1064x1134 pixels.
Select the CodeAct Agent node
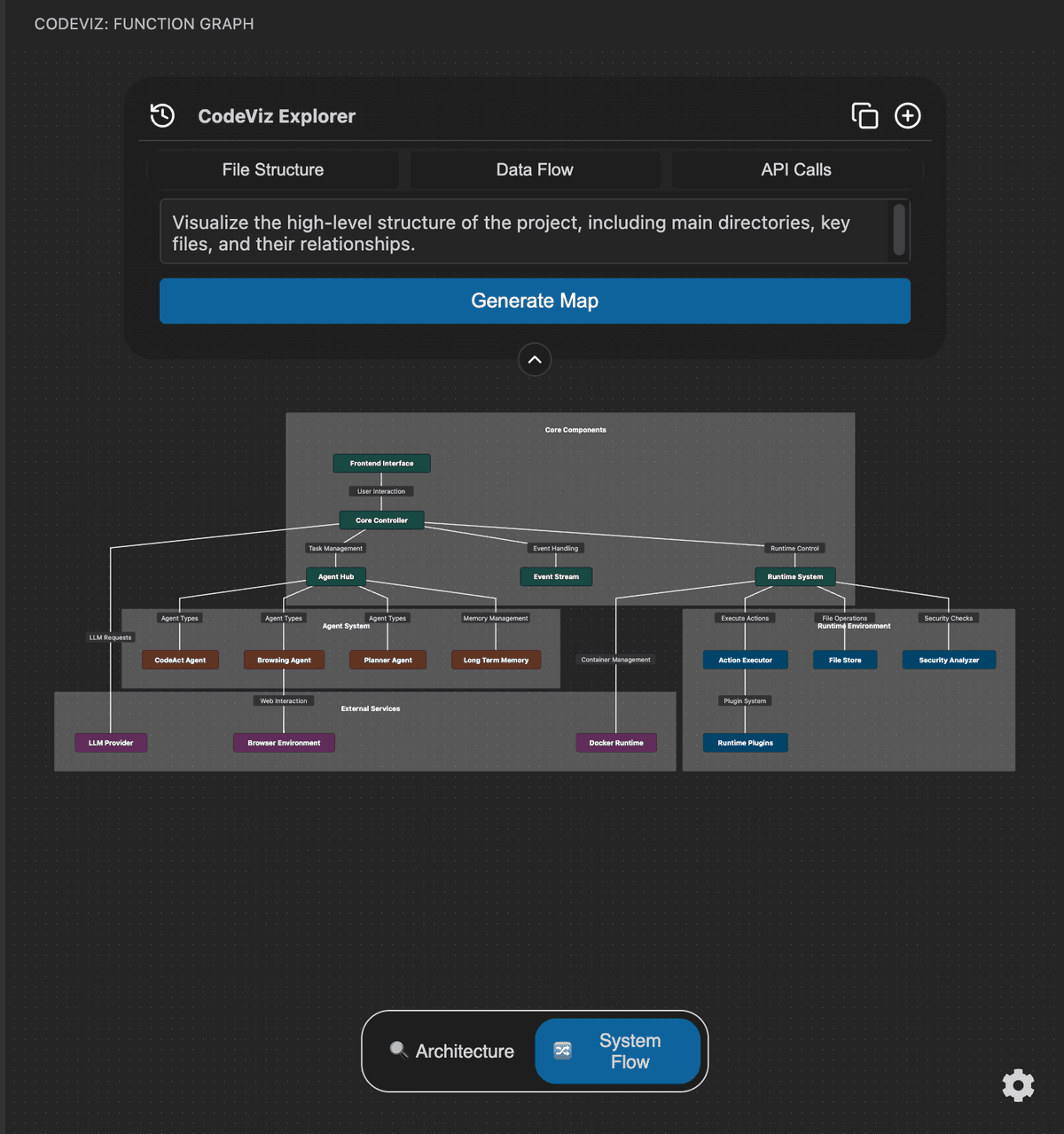pos(180,660)
